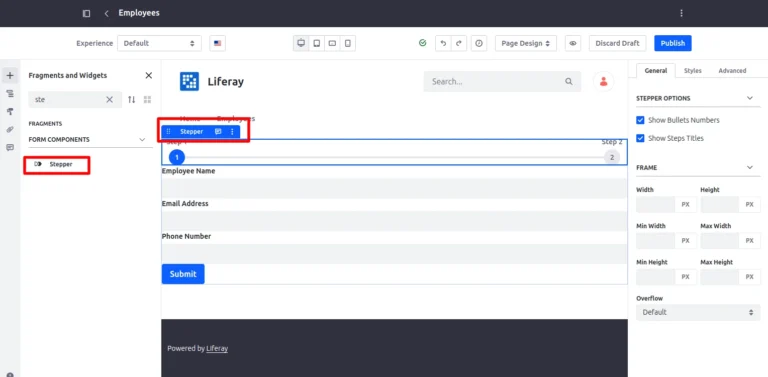Viewport: 768px width, 377px height.
Task: Uncheck Show Steps Titles
Action: point(640,138)
